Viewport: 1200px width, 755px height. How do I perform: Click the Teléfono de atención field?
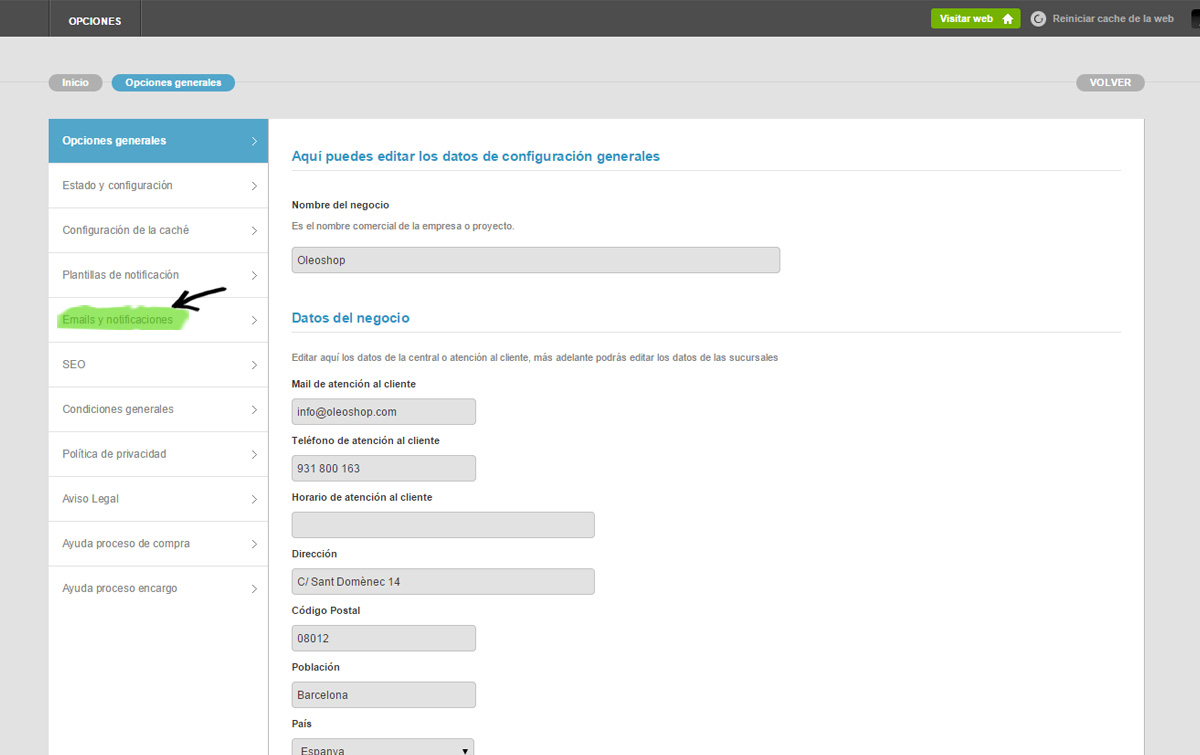(384, 468)
